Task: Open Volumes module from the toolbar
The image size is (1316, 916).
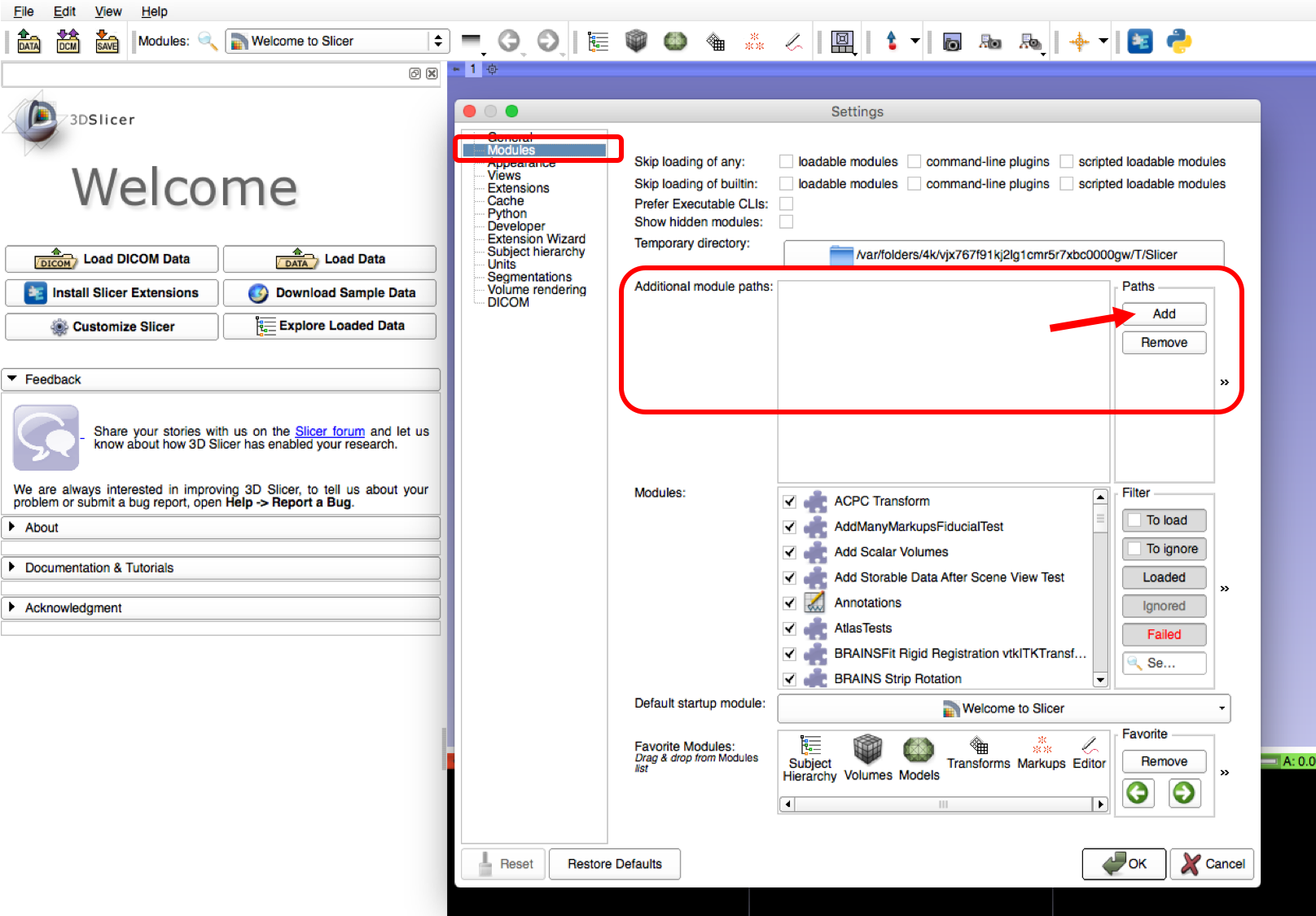Action: click(636, 41)
